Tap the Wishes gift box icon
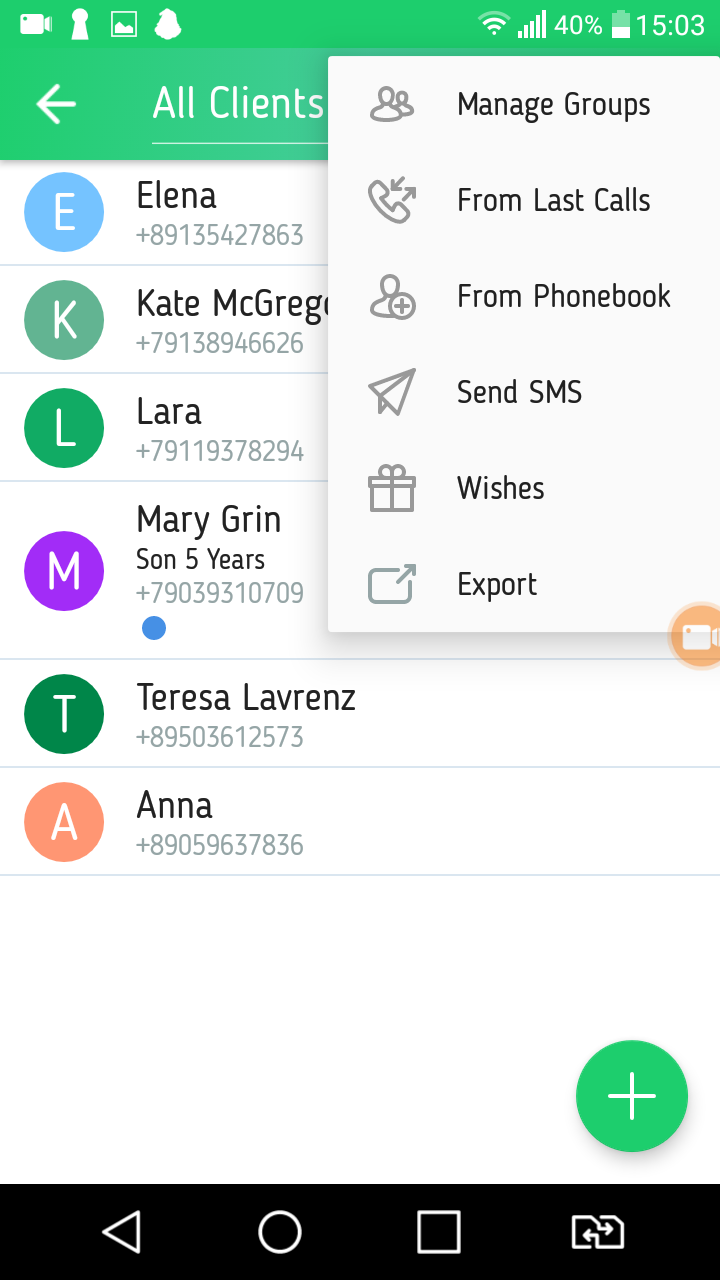720x1280 pixels. pyautogui.click(x=391, y=489)
